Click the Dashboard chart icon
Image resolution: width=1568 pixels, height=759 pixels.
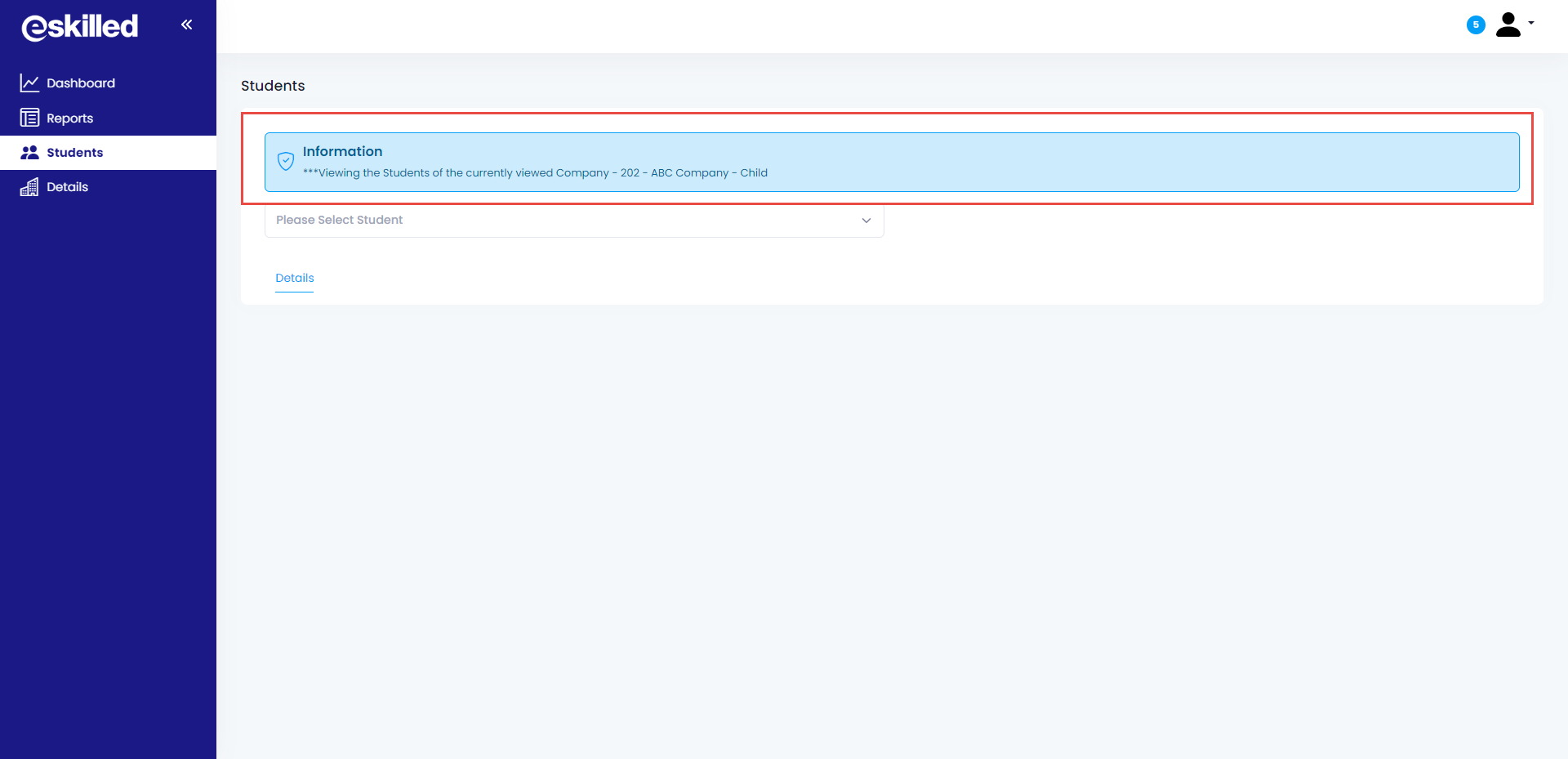(x=29, y=83)
